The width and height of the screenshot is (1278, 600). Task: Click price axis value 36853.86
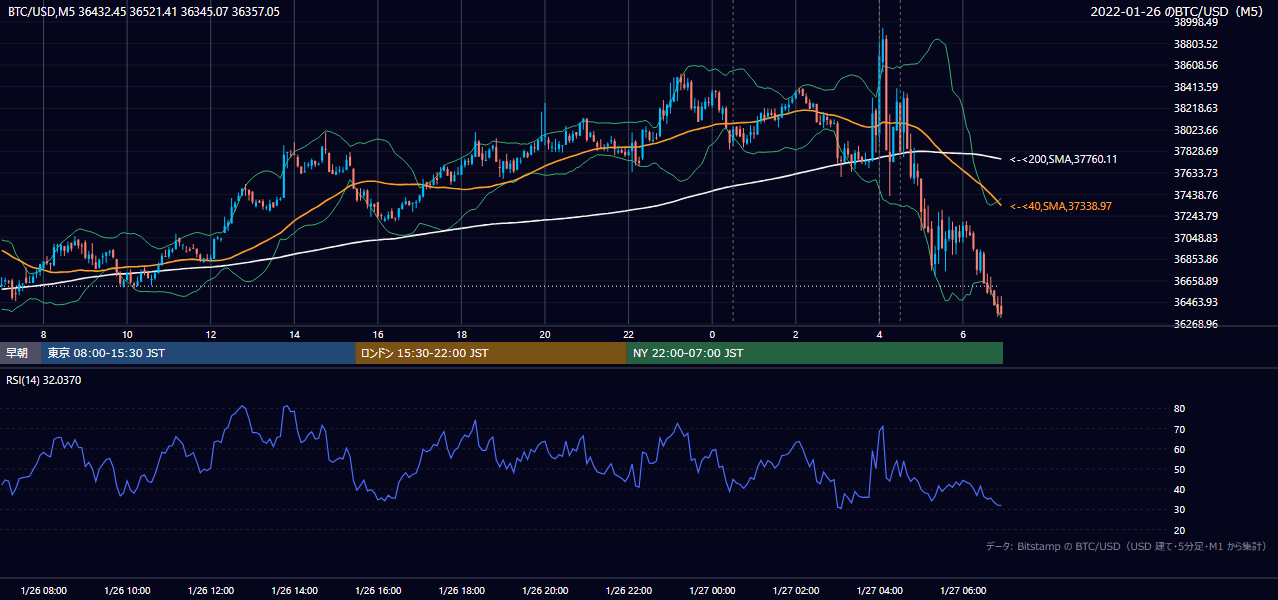[1196, 259]
